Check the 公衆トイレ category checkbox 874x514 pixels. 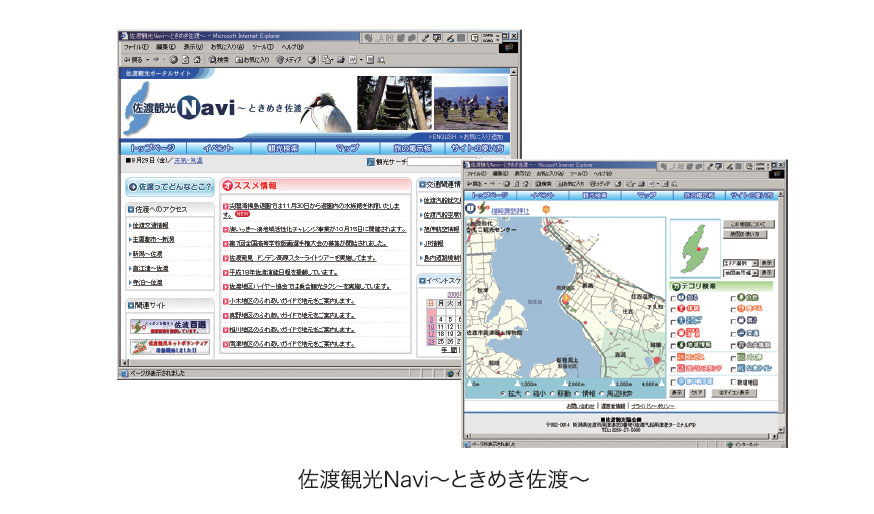coord(733,370)
